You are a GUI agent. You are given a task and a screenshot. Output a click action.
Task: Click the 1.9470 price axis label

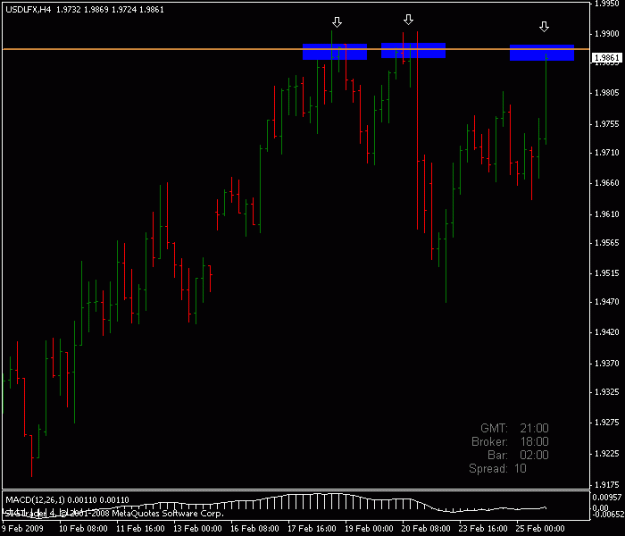pyautogui.click(x=607, y=302)
